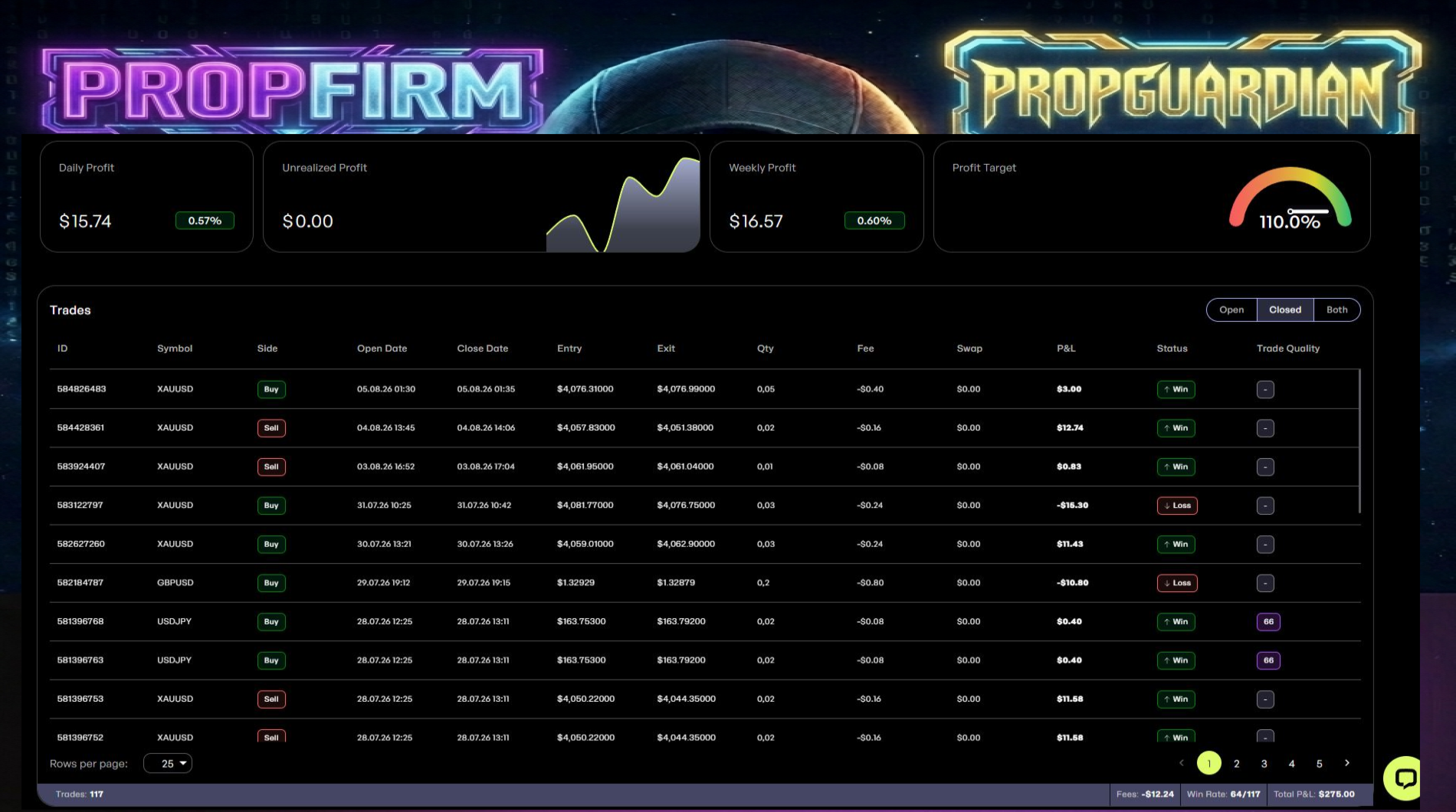This screenshot has height=812, width=1456.
Task: Click the GBPUSD symbol cell
Action: point(175,583)
